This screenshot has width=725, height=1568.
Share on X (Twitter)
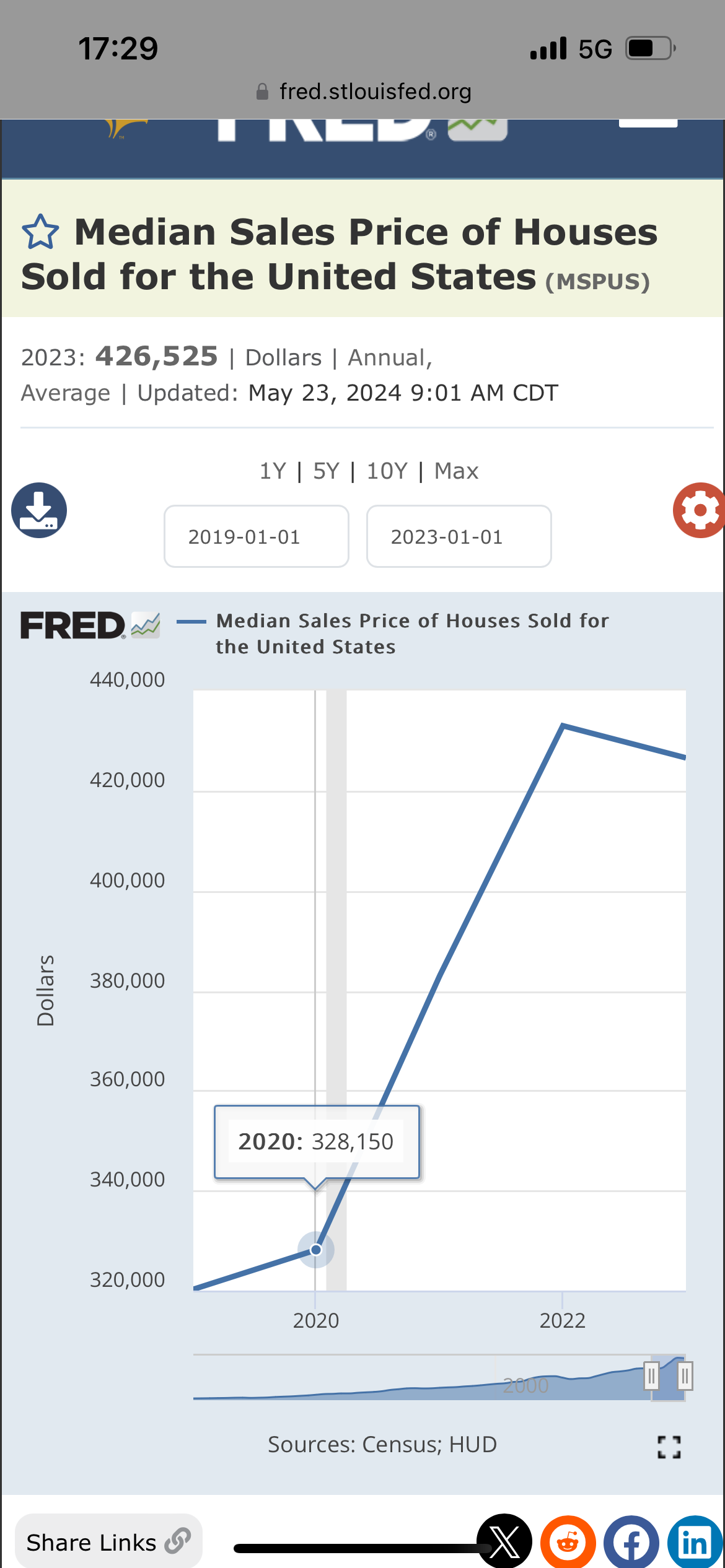[x=504, y=1542]
